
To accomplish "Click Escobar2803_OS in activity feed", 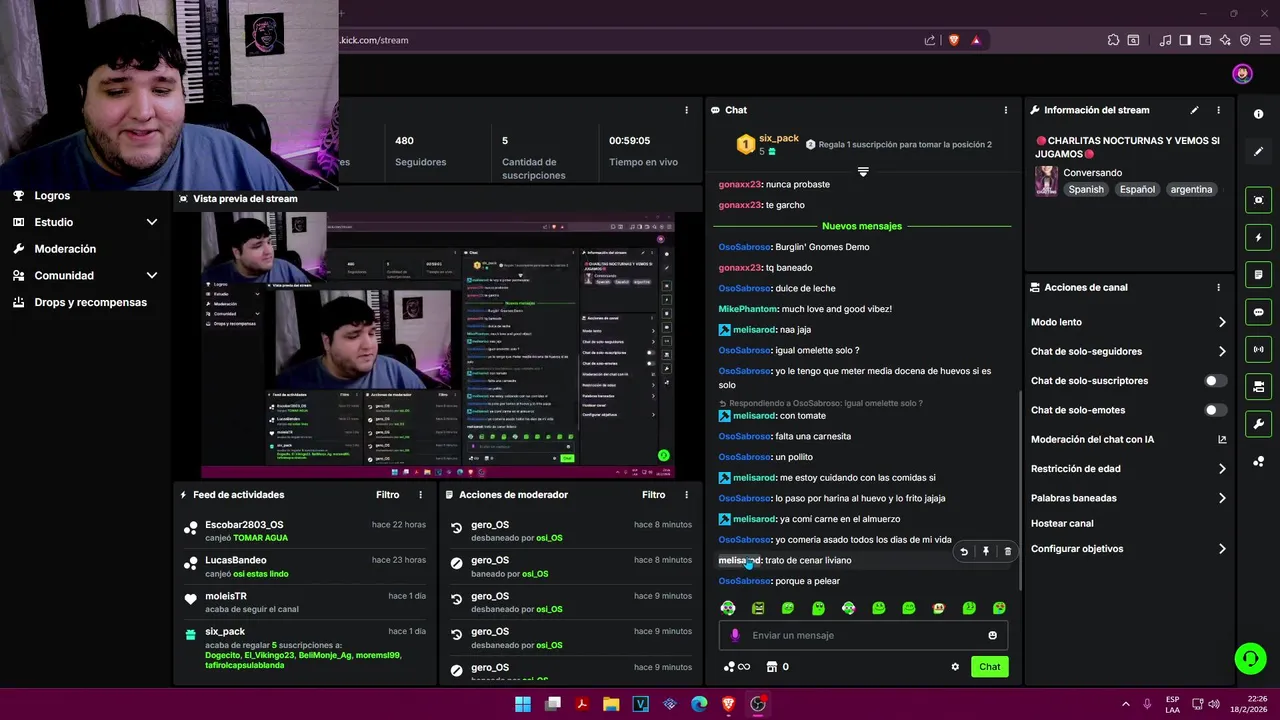I will [244, 525].
